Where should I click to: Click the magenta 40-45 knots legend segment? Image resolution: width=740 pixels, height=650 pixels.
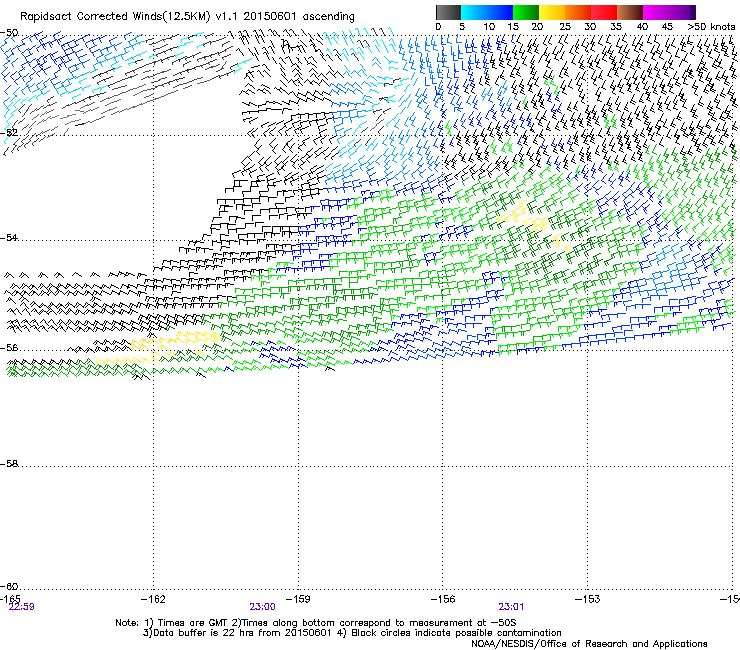[x=656, y=12]
